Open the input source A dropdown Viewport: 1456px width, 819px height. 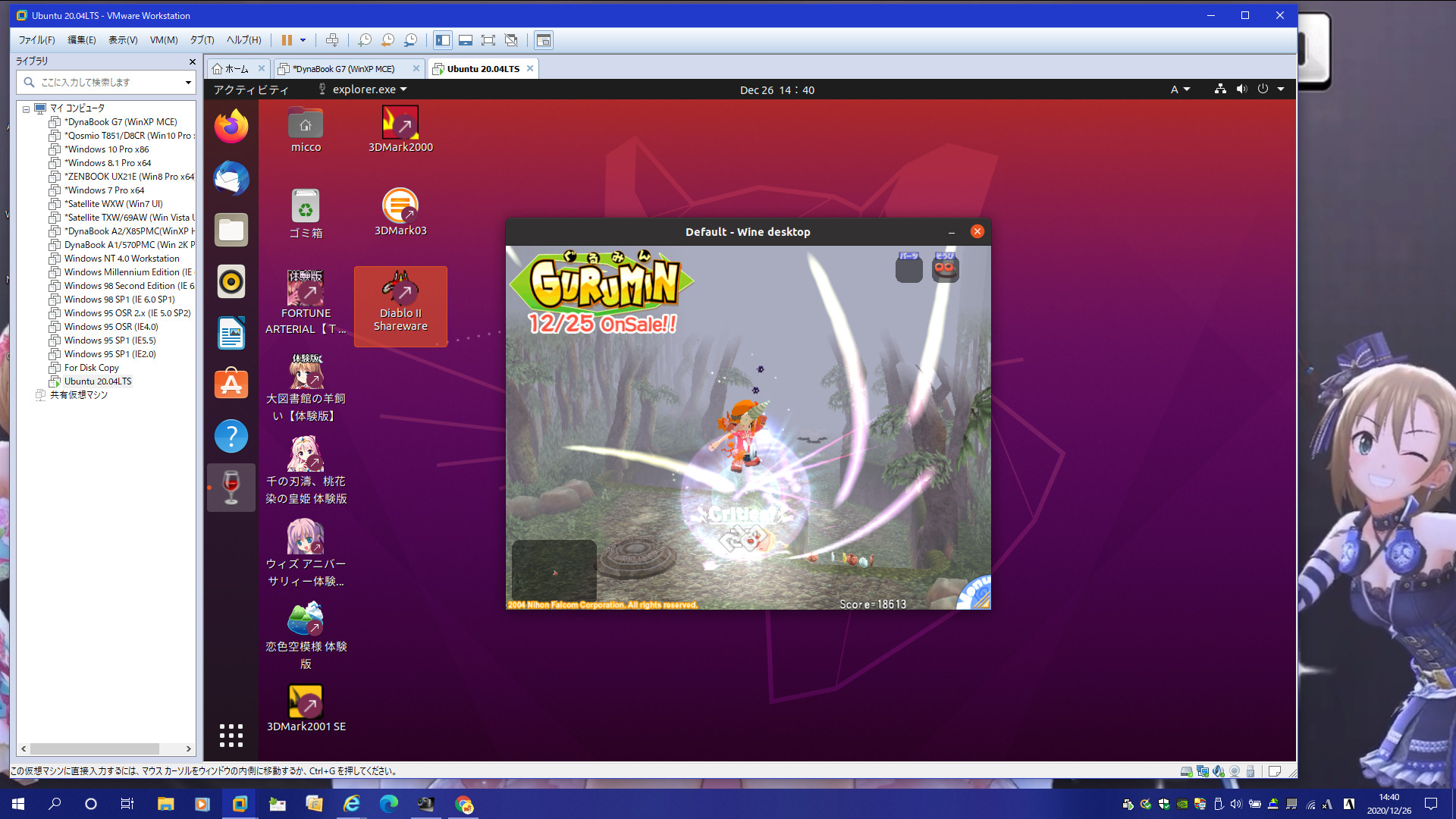click(x=1180, y=89)
